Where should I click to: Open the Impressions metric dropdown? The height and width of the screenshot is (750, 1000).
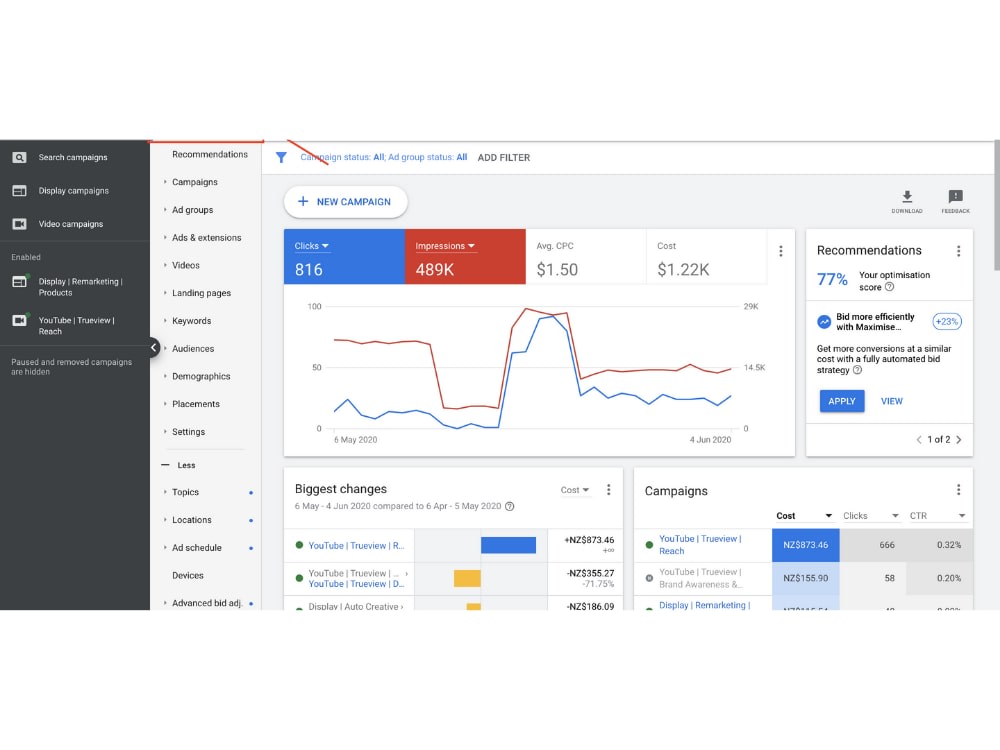coord(445,246)
